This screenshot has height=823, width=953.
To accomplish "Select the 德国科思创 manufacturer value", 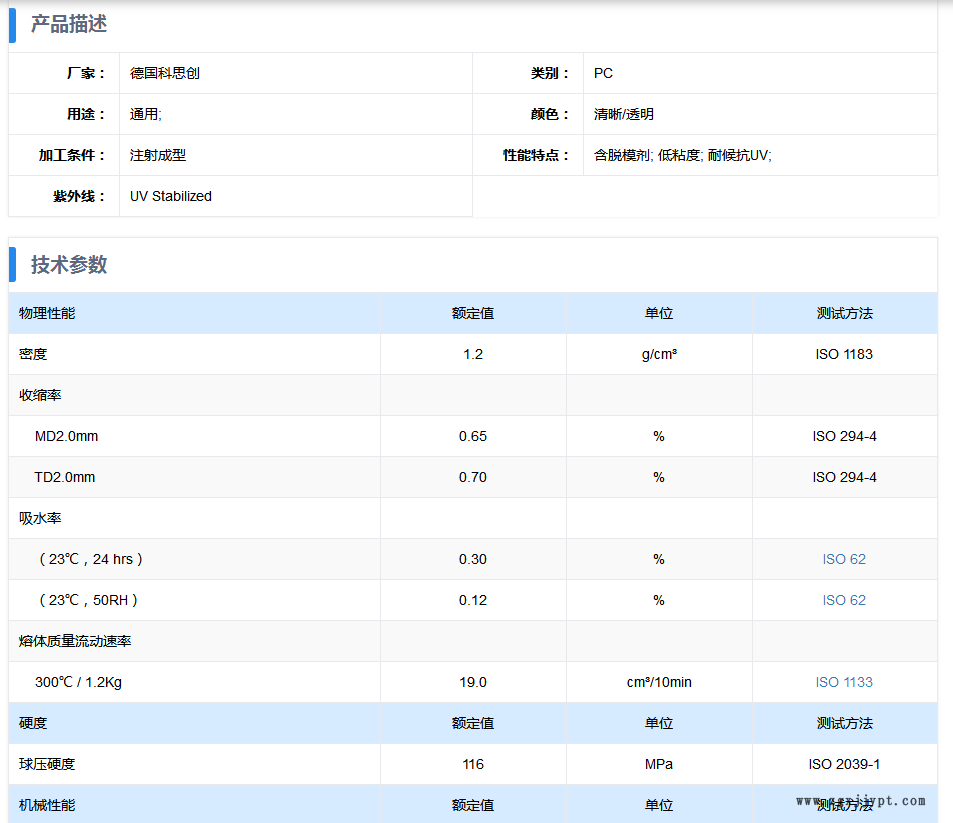I will (x=165, y=73).
